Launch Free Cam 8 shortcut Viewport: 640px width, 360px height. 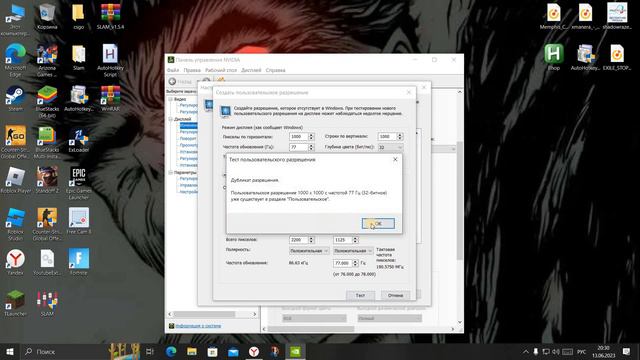click(78, 221)
